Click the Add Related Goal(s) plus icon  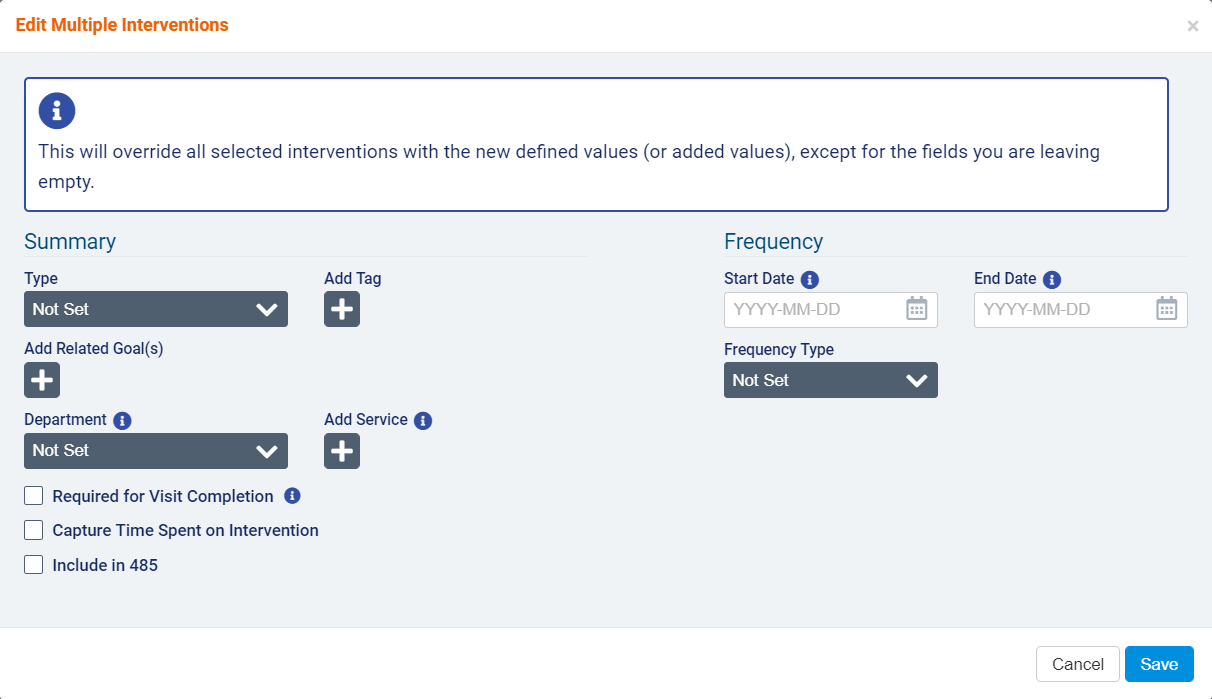(42, 380)
